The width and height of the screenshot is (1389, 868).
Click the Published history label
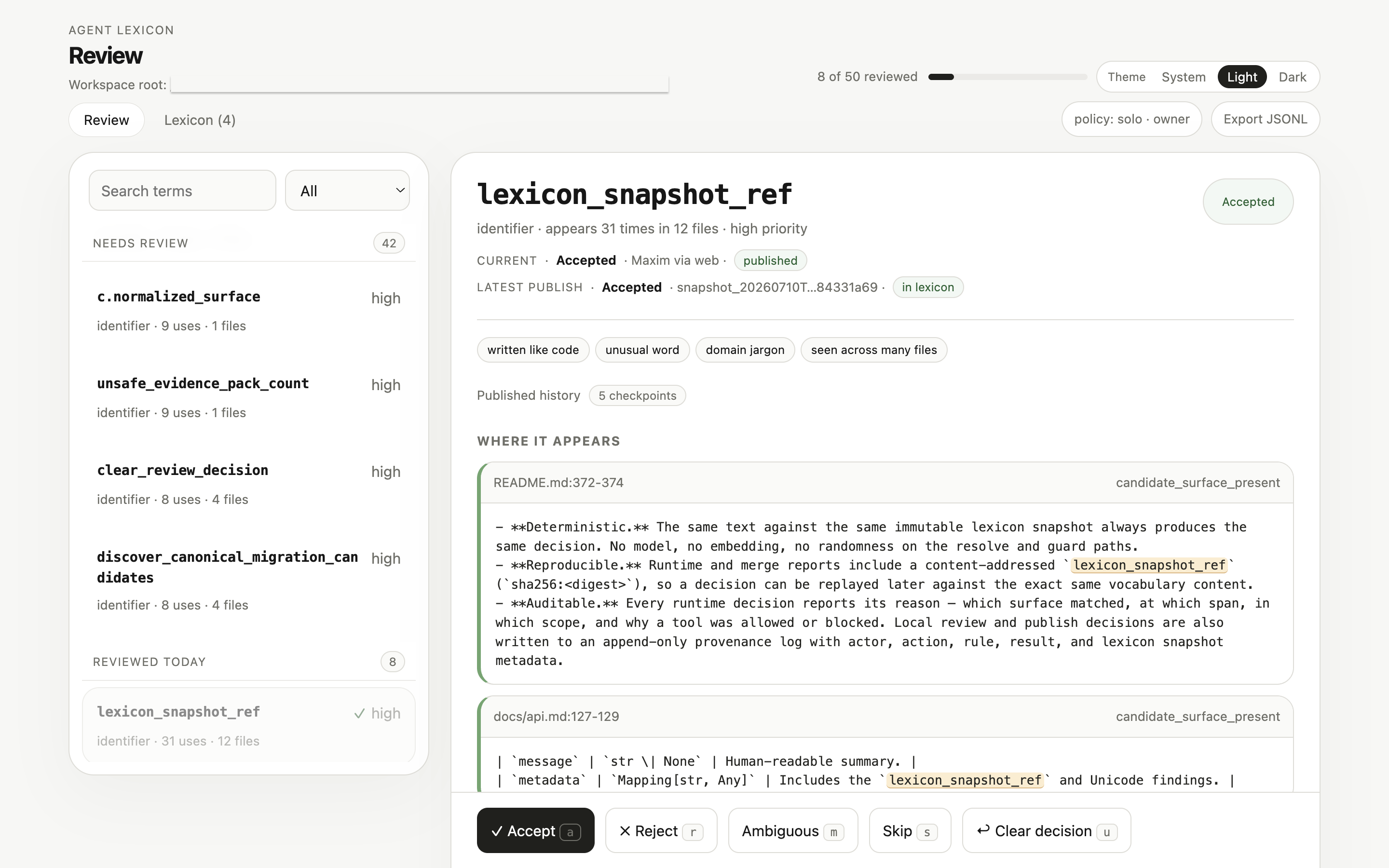pos(528,395)
